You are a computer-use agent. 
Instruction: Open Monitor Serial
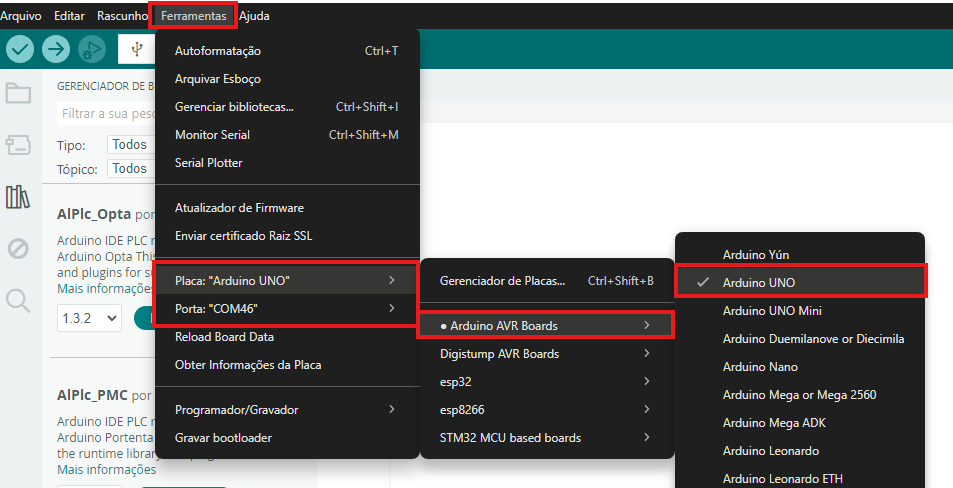point(287,135)
